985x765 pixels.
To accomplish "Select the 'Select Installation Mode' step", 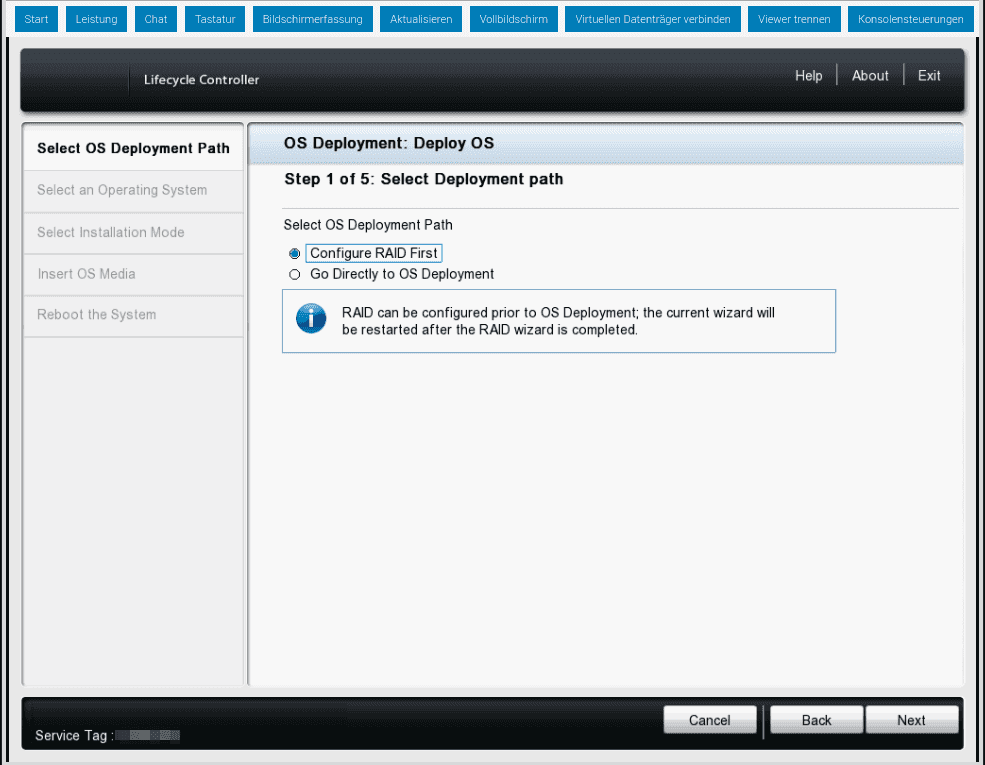I will [133, 232].
